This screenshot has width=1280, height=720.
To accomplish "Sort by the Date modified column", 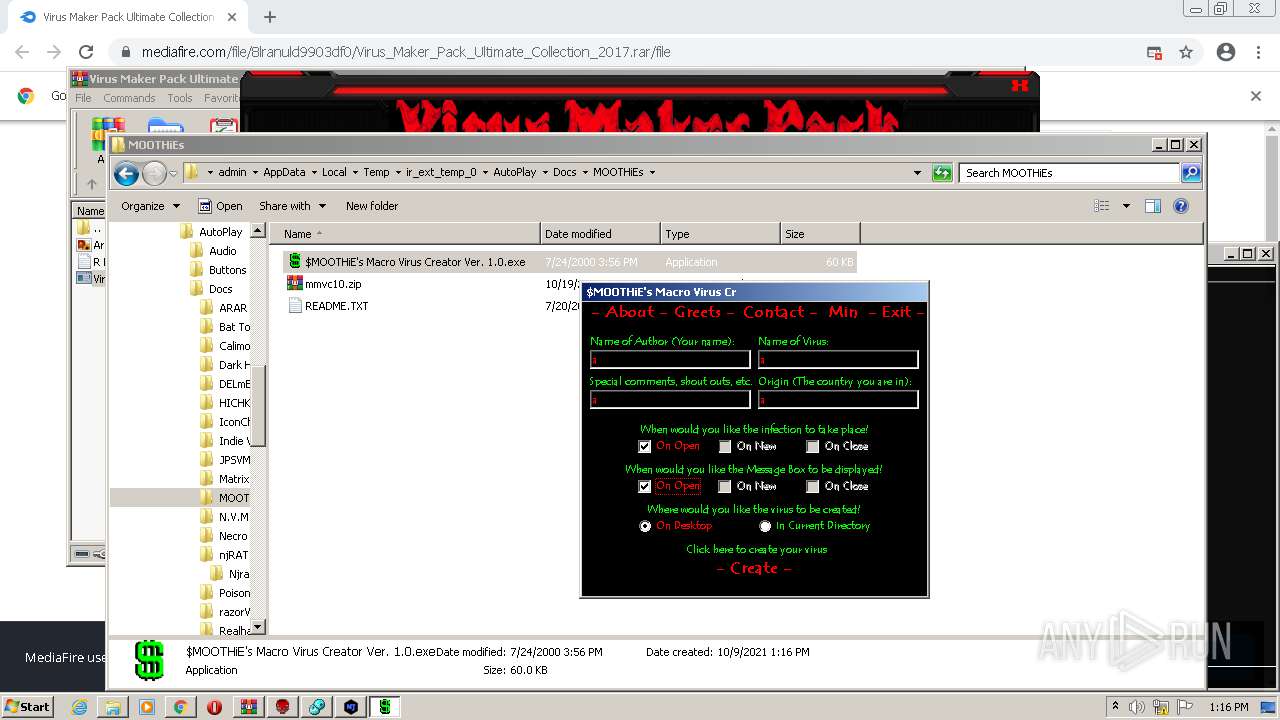I will tap(600, 234).
